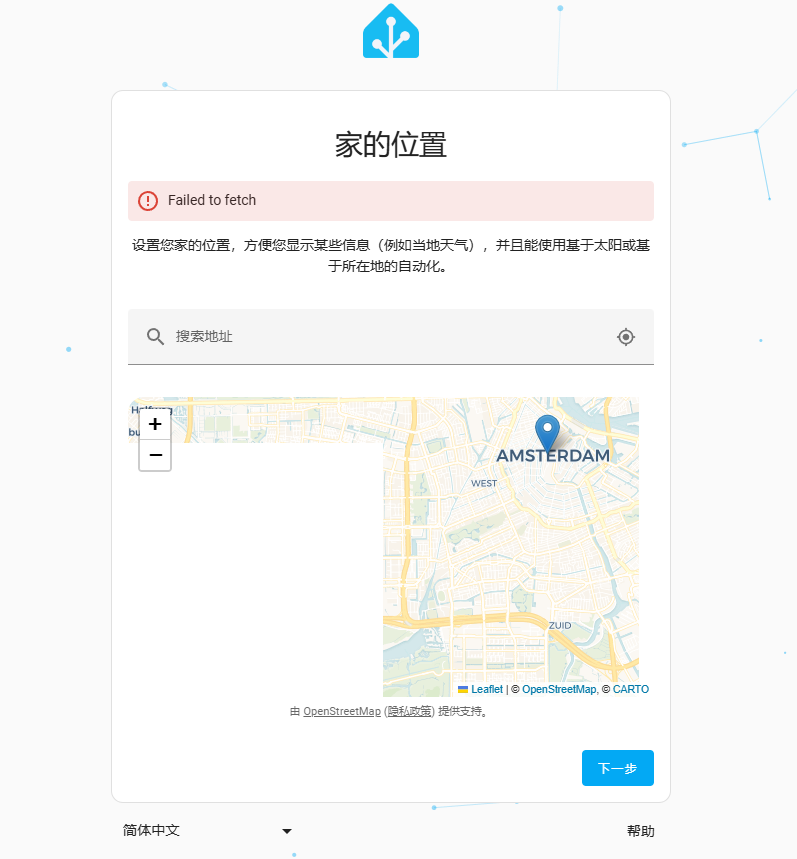Zoom in on the map
Screen dimensions: 797x859
tap(155, 425)
